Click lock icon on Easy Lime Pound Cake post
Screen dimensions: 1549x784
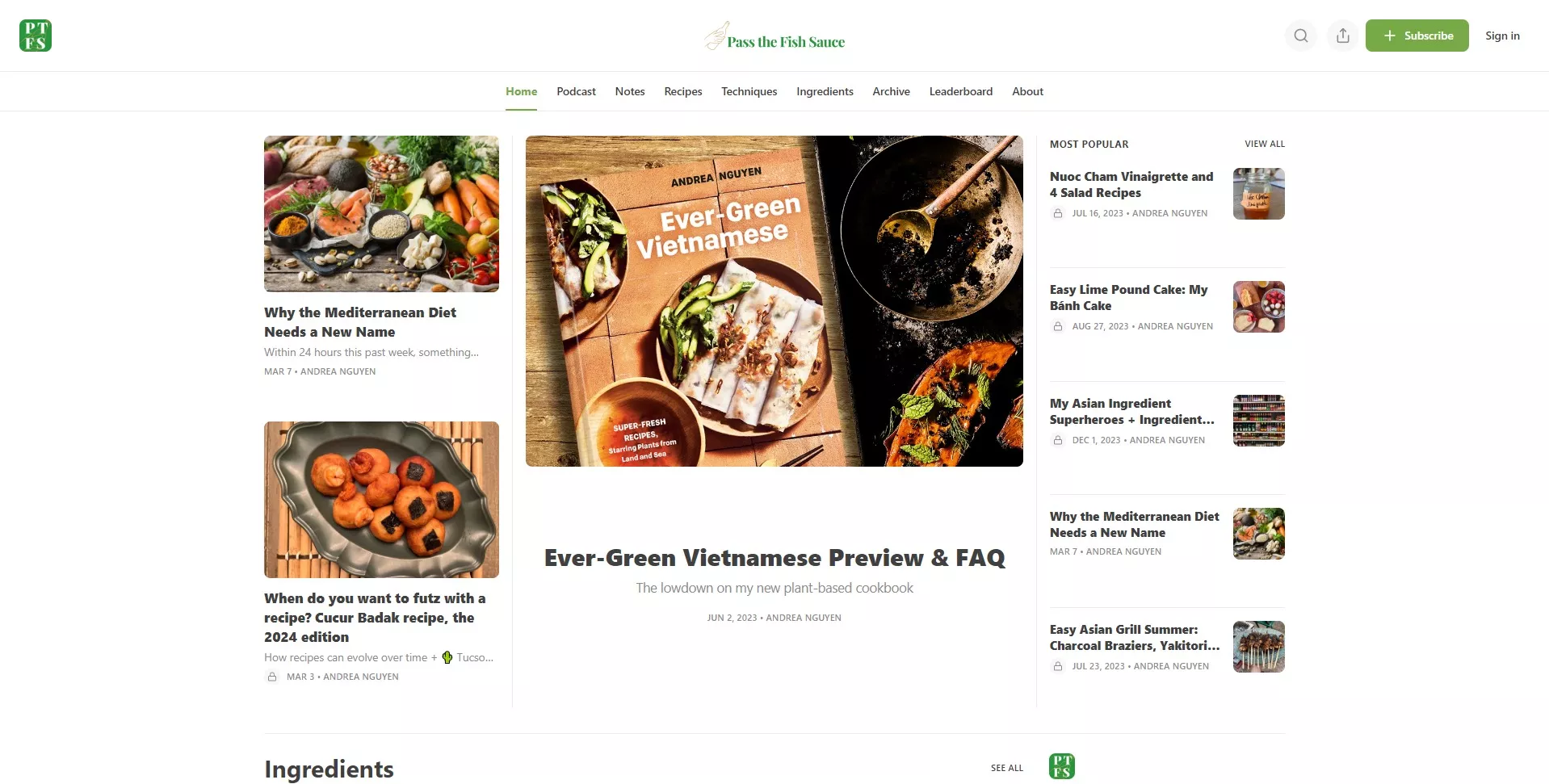[x=1058, y=326]
